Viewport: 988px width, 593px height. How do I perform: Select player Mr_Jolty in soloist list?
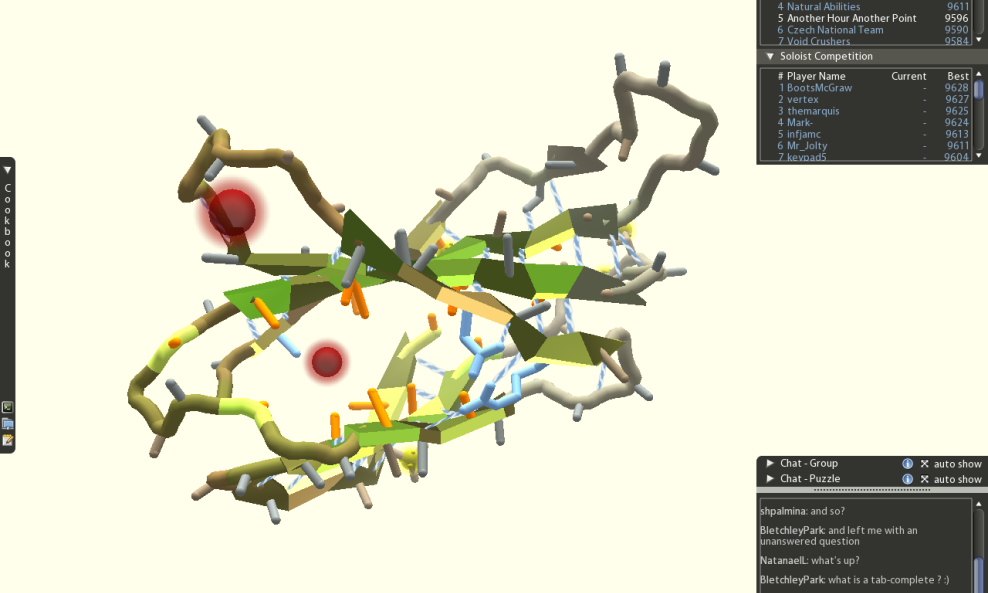(807, 146)
